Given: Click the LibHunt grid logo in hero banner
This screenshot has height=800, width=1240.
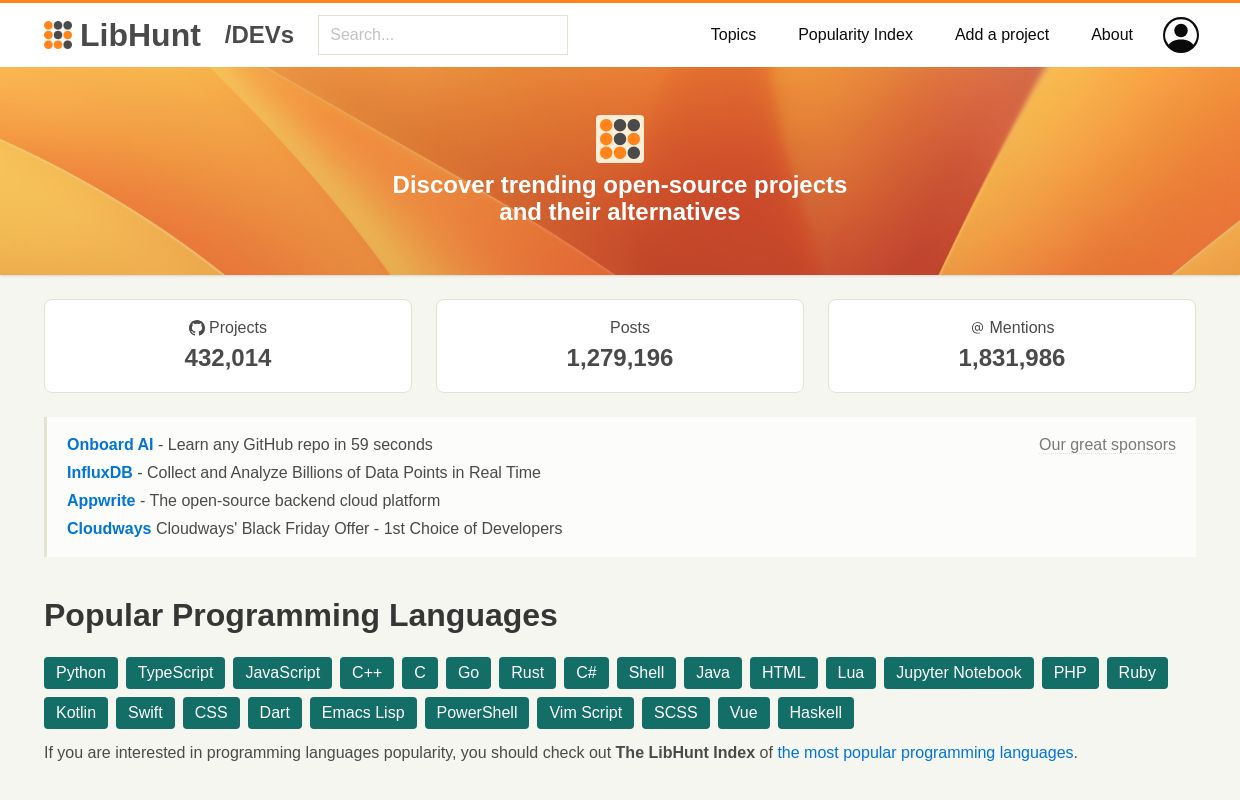Looking at the screenshot, I should point(620,139).
